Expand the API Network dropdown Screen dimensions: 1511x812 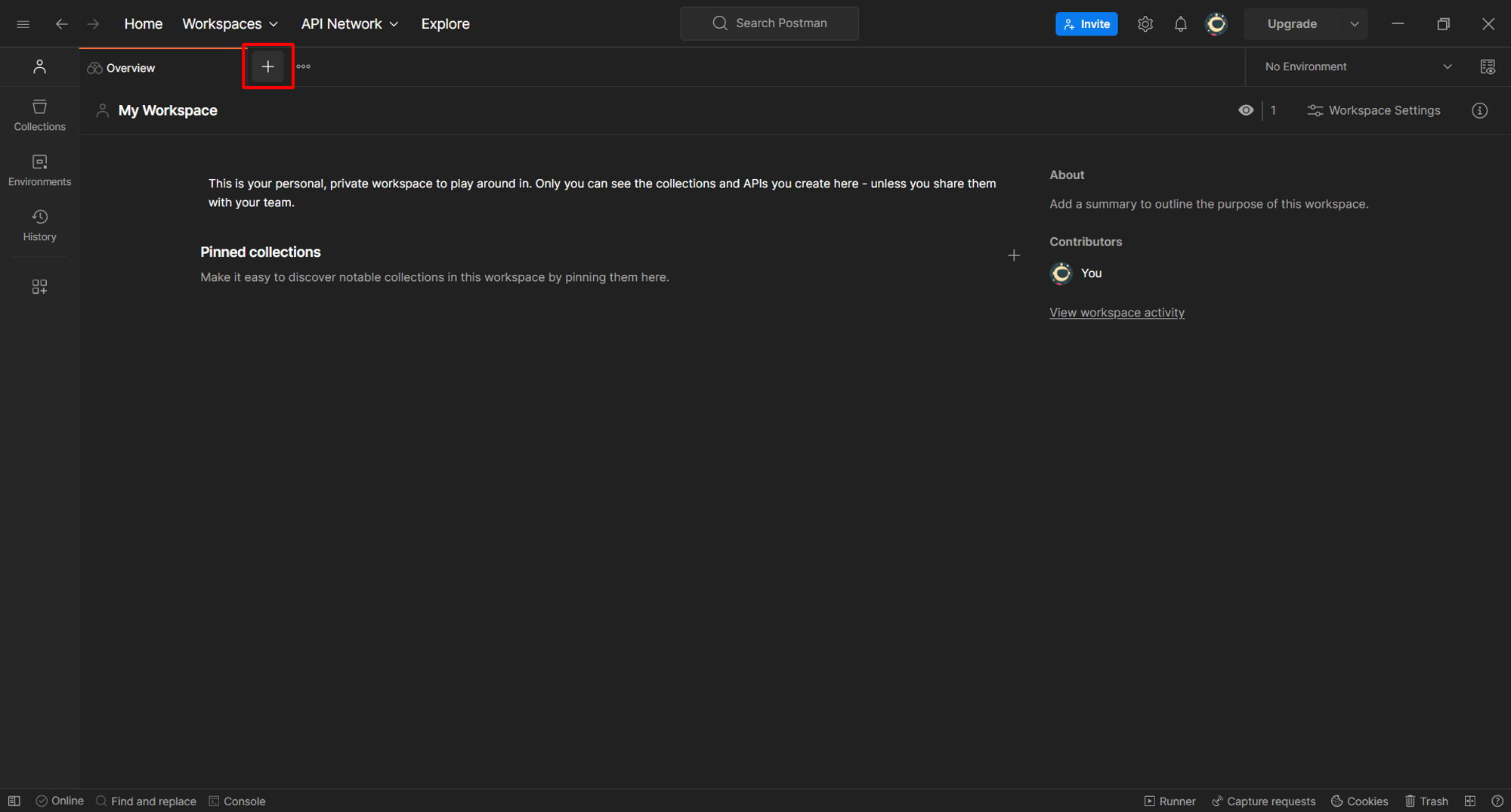tap(349, 24)
